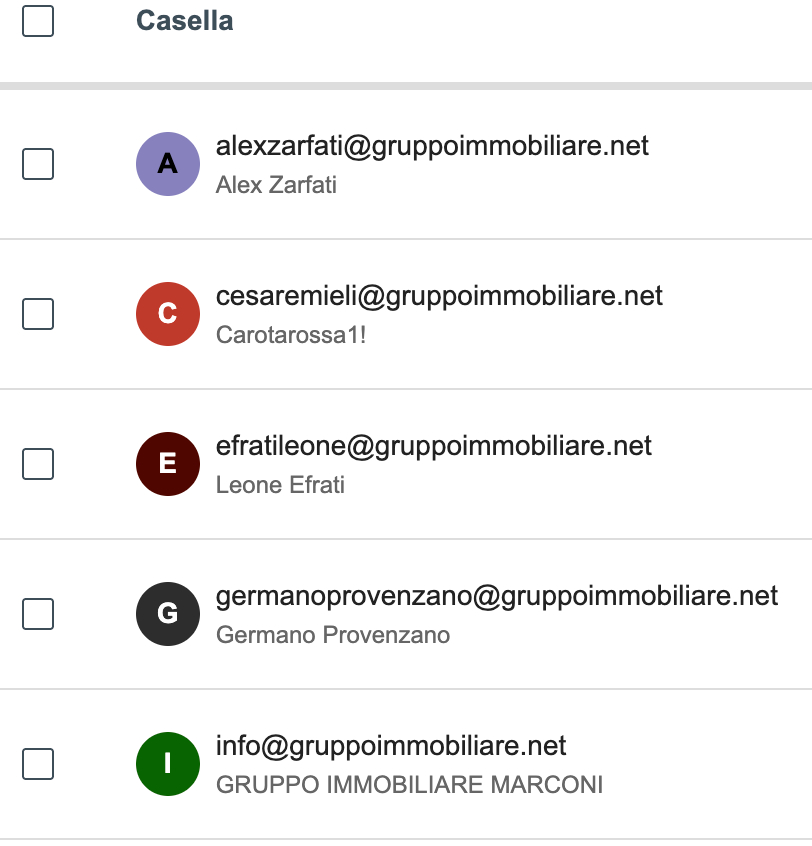Image resolution: width=812 pixels, height=846 pixels.
Task: Open cesaremieli@gruppoimmobiliare.net mailbox
Action: (439, 297)
